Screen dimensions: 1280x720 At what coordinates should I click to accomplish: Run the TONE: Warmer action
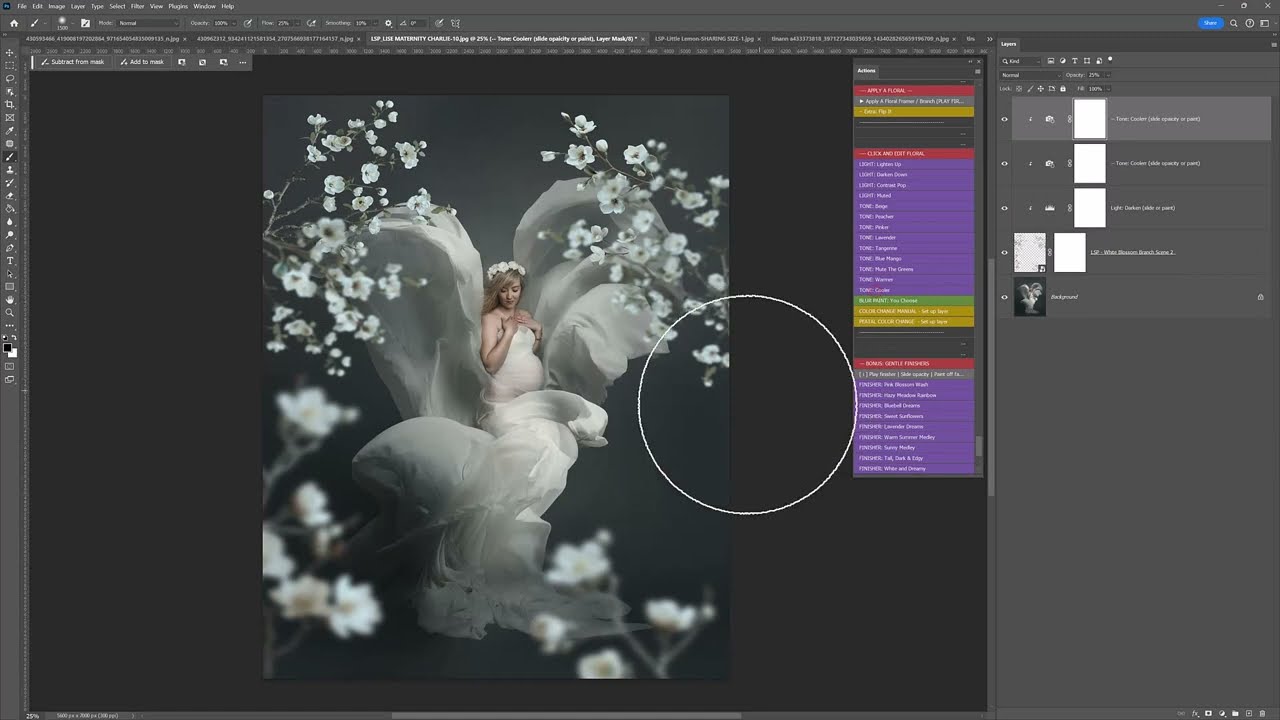tap(876, 280)
